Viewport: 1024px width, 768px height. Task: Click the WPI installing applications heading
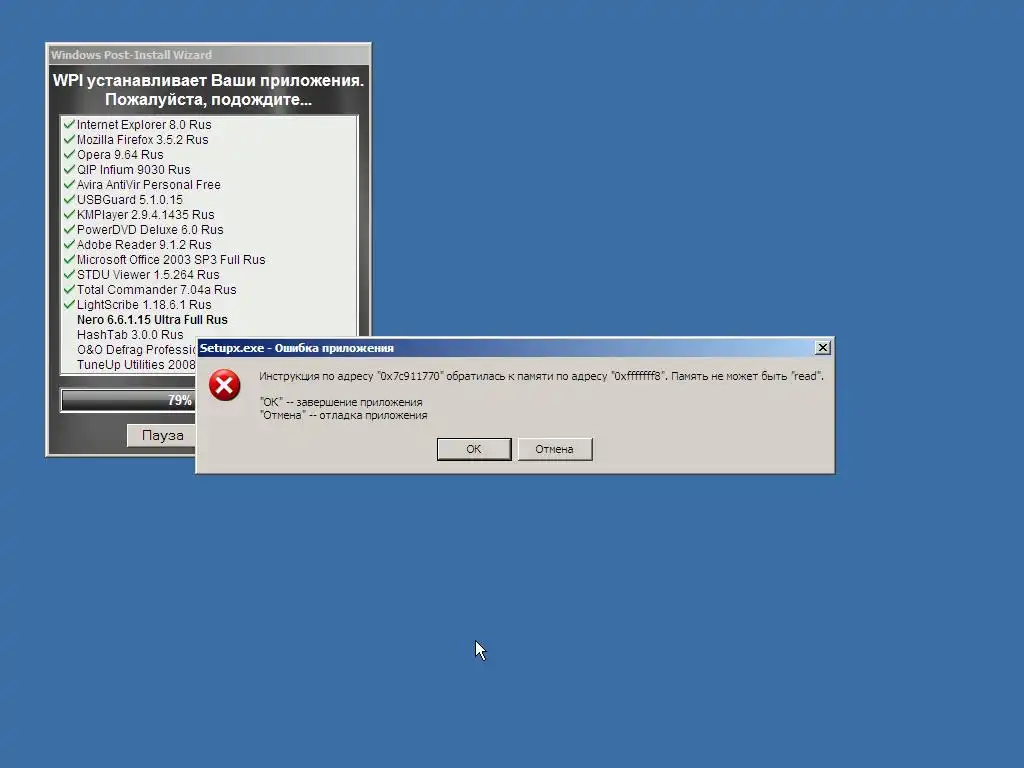208,90
